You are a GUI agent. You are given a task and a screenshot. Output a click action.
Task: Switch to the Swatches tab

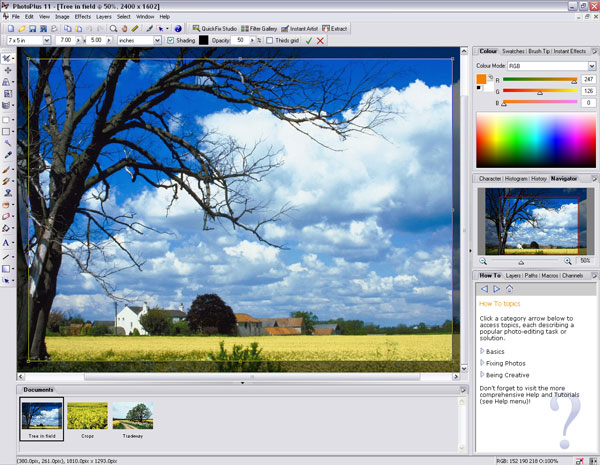pyautogui.click(x=513, y=51)
